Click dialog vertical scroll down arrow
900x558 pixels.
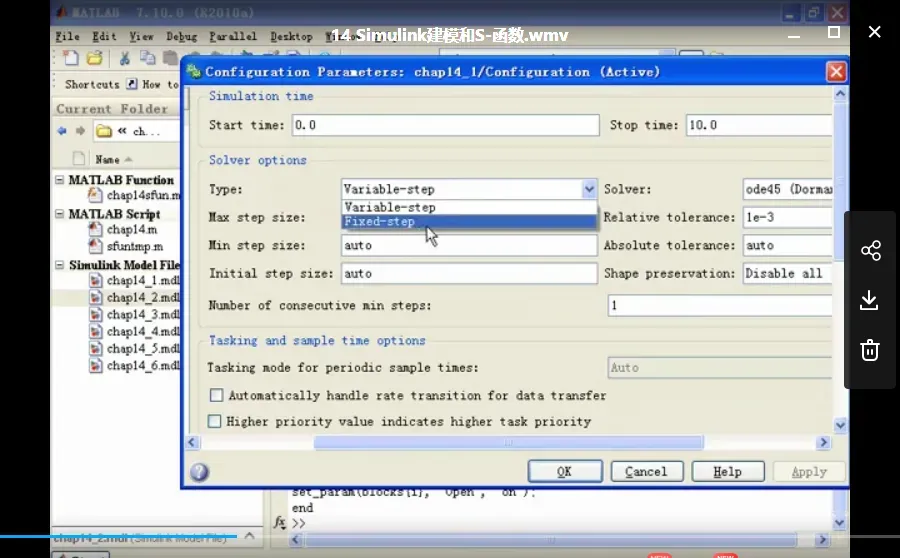(x=840, y=425)
